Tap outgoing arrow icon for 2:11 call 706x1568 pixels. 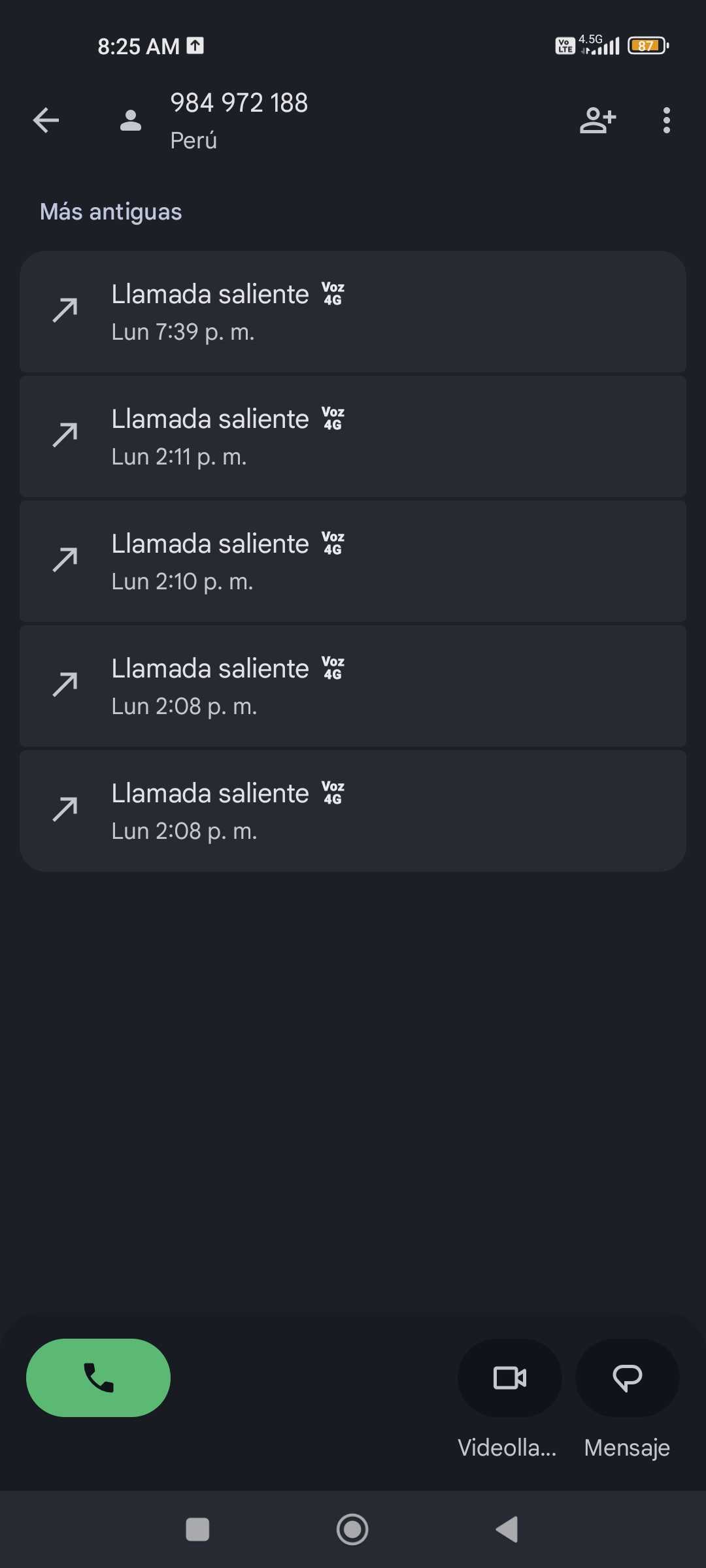(65, 435)
